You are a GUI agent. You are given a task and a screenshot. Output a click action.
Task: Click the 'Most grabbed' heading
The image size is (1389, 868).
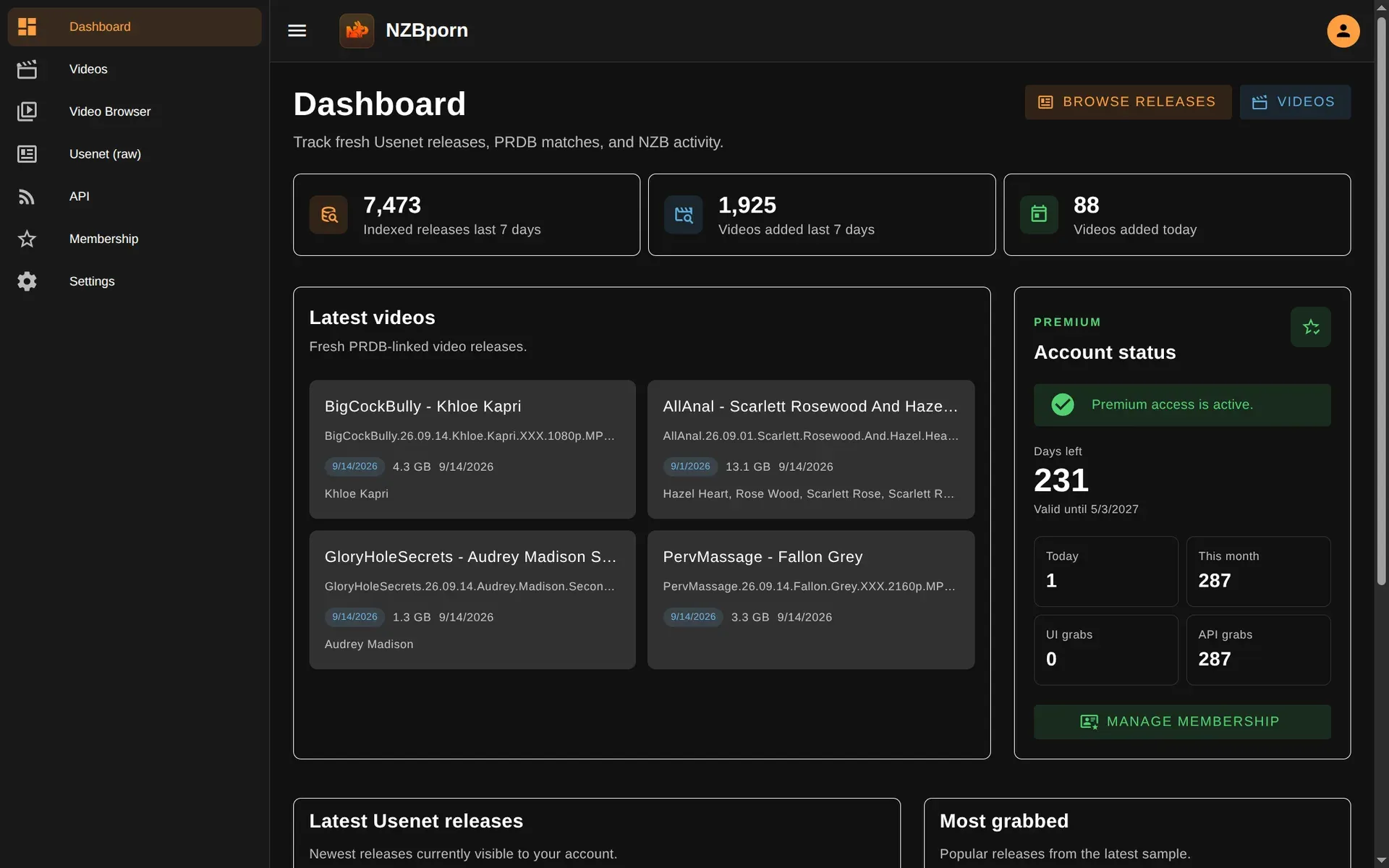1004,821
